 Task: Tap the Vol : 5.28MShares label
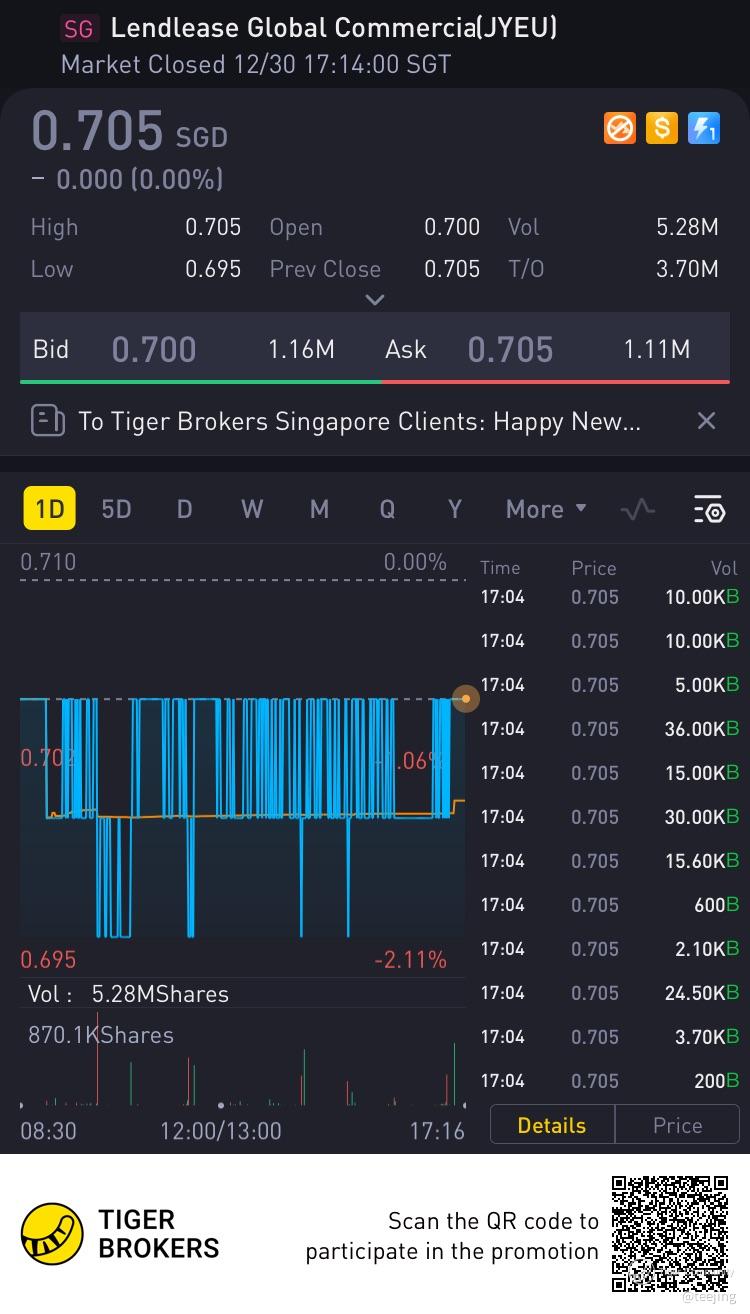tap(129, 994)
